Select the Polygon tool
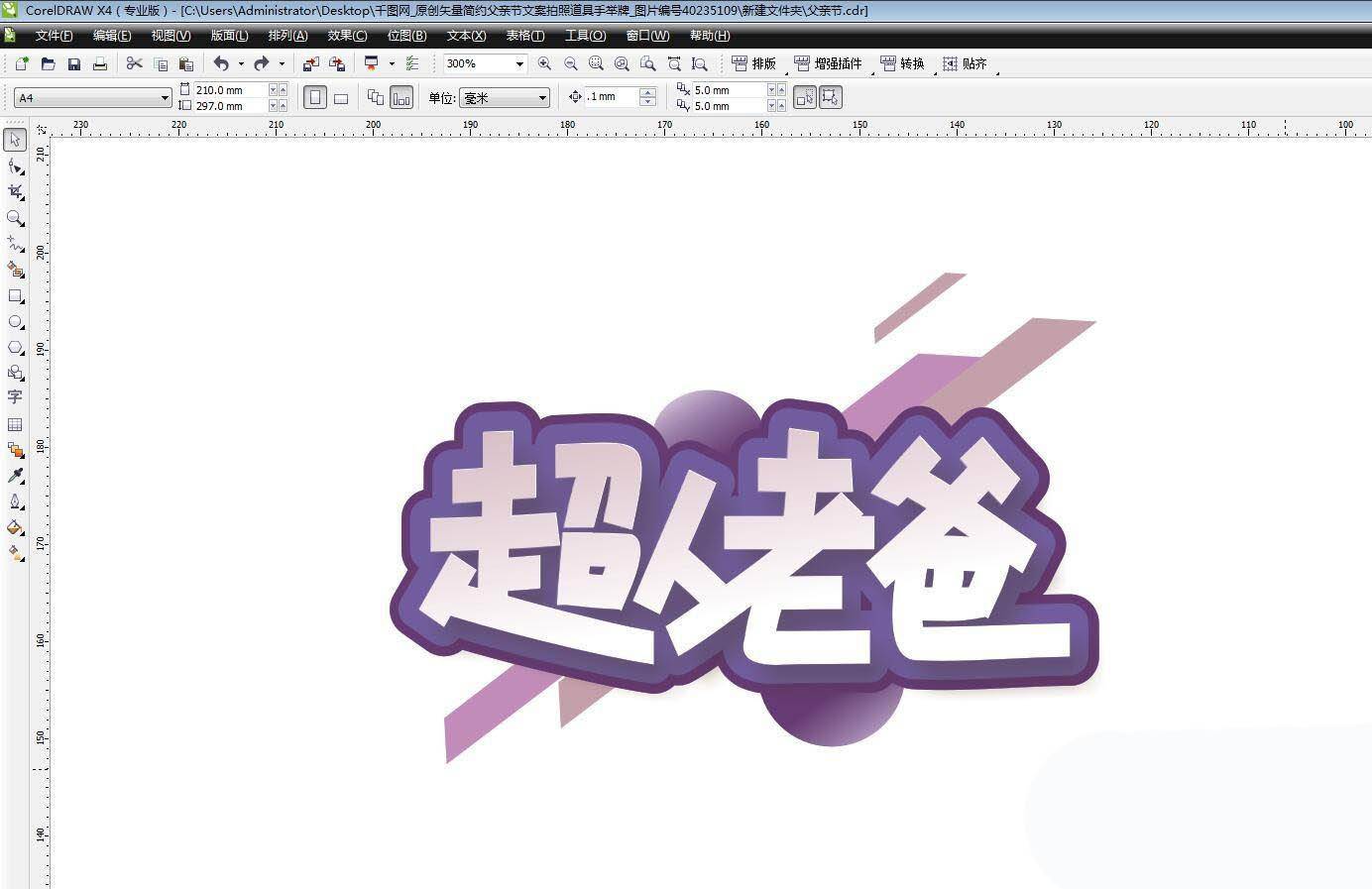Viewport: 1372px width, 889px height. click(15, 348)
